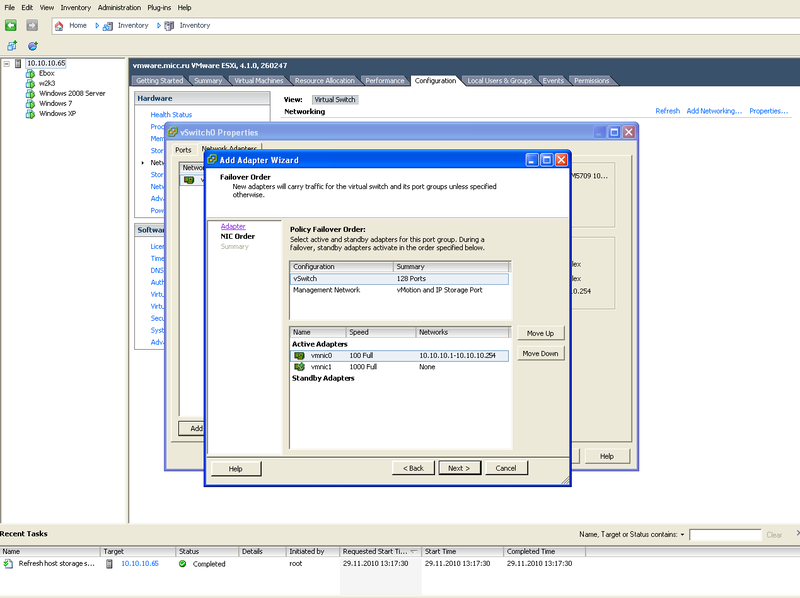Open the Administration menu

coord(119,8)
